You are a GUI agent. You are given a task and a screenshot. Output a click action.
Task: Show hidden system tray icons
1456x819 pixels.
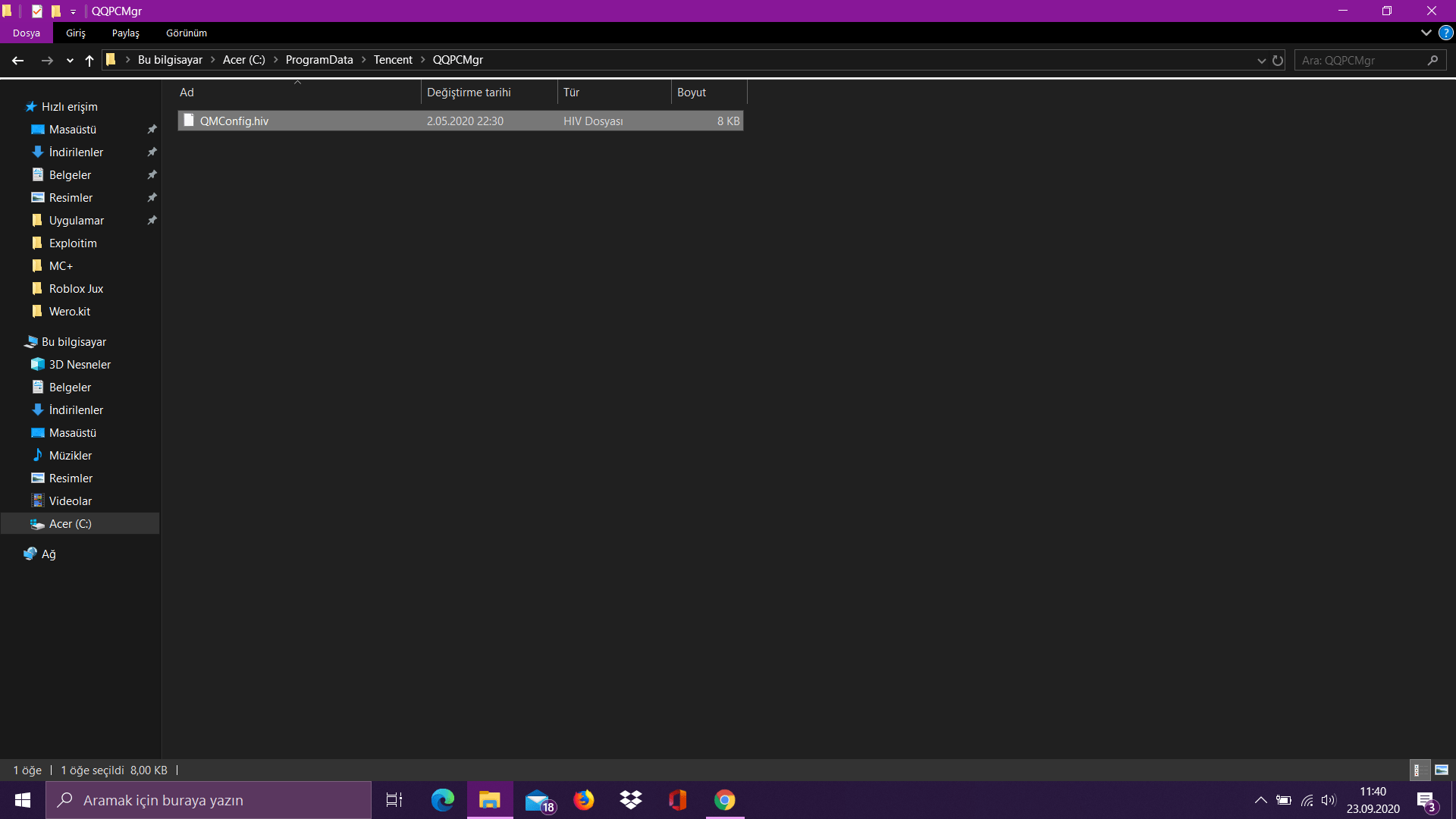pyautogui.click(x=1260, y=800)
